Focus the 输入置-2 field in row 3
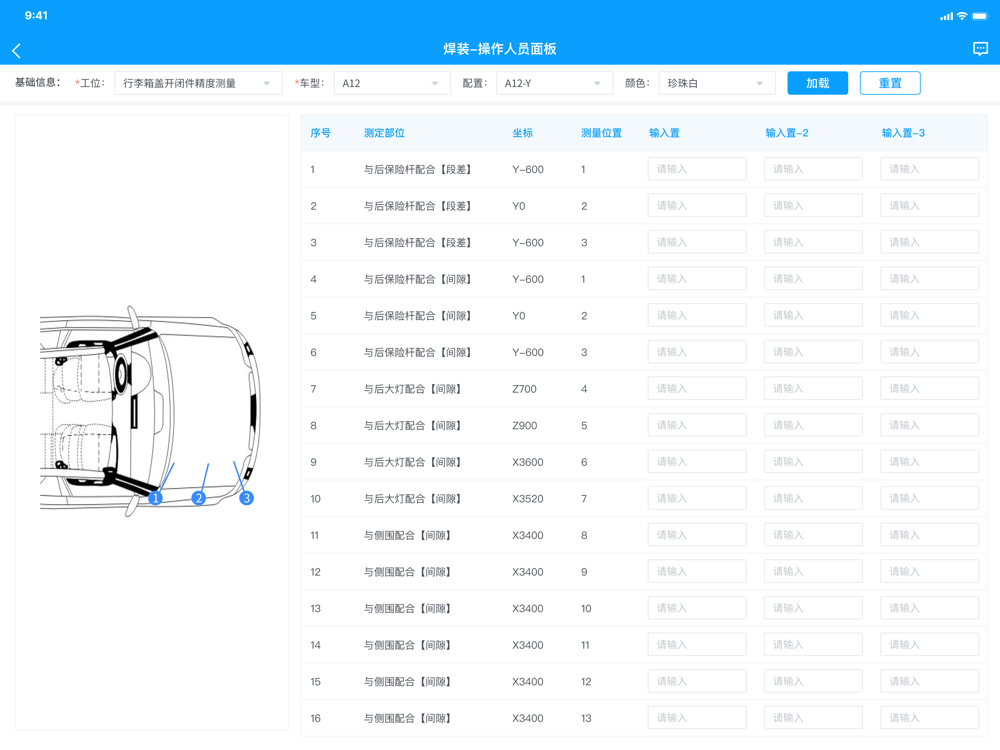The width and height of the screenshot is (1000, 750). [813, 242]
